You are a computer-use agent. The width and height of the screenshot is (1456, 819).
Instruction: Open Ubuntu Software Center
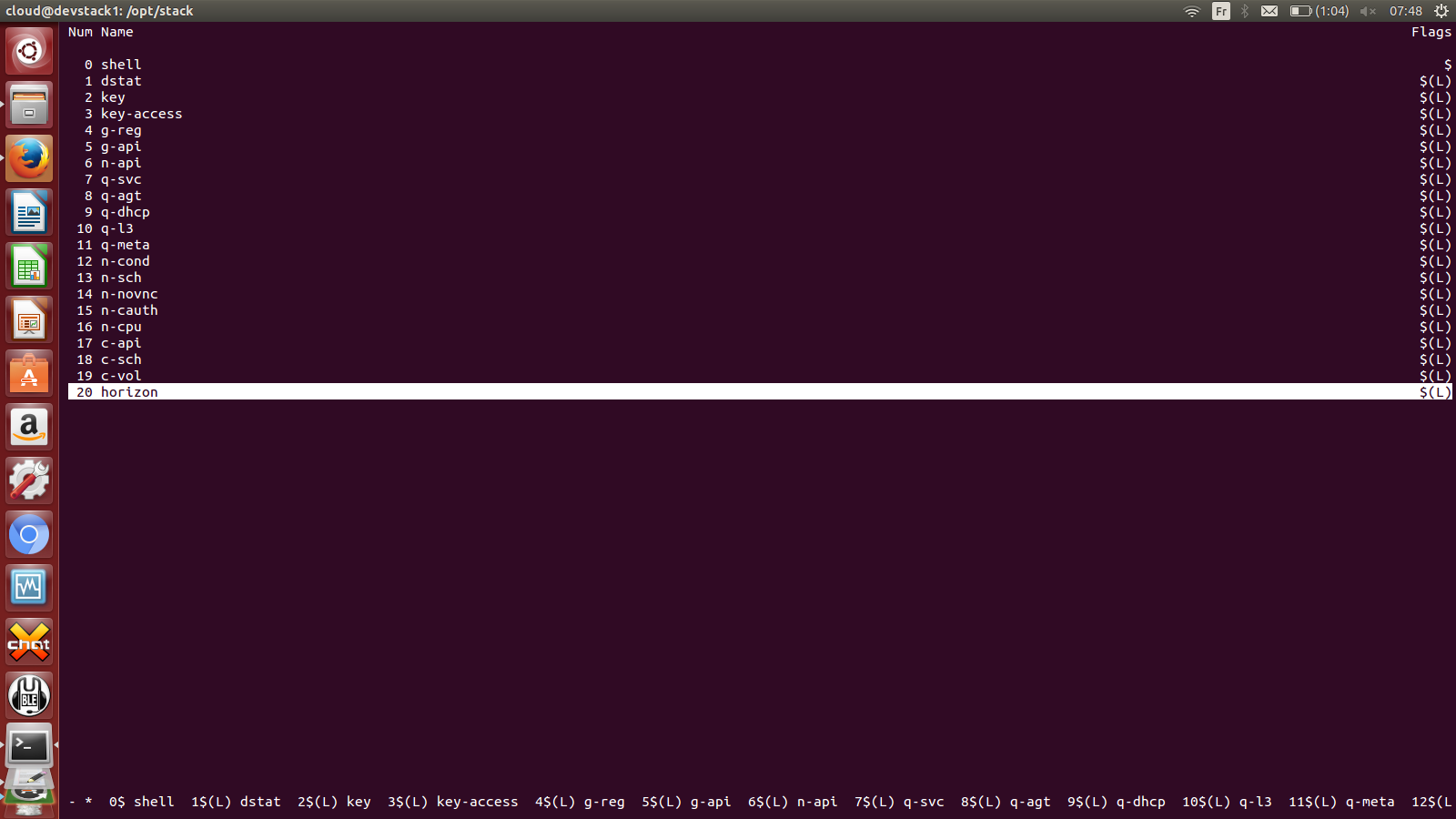tap(28, 374)
